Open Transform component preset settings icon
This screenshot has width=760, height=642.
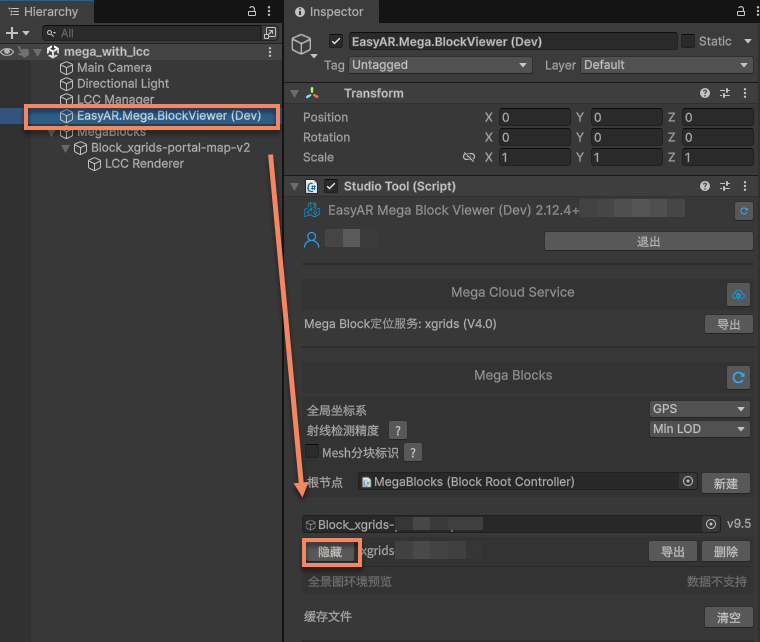(724, 93)
